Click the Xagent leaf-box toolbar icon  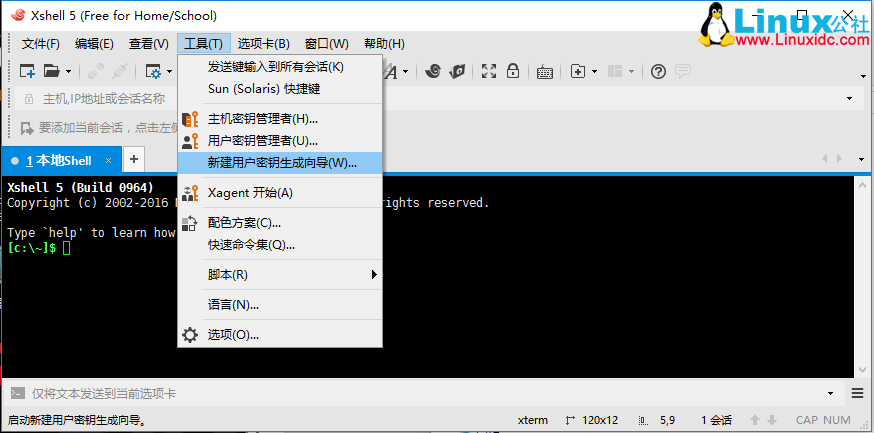(457, 71)
